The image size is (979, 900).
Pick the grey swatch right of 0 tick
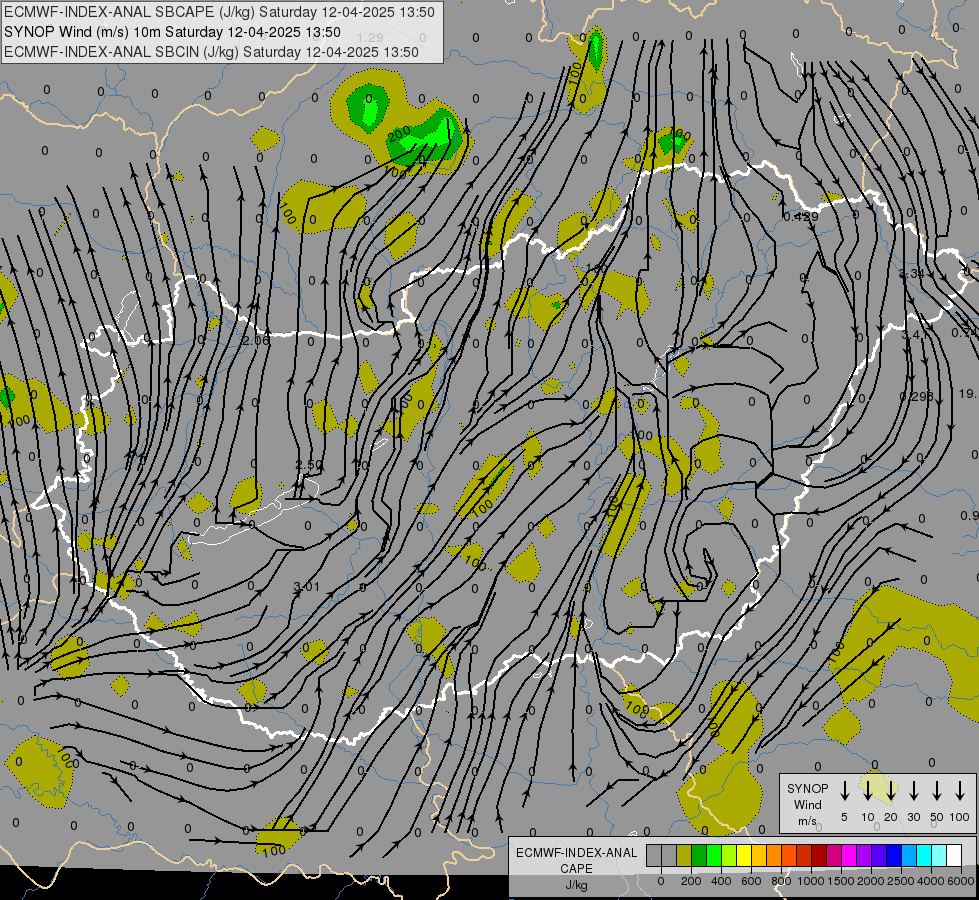click(669, 855)
